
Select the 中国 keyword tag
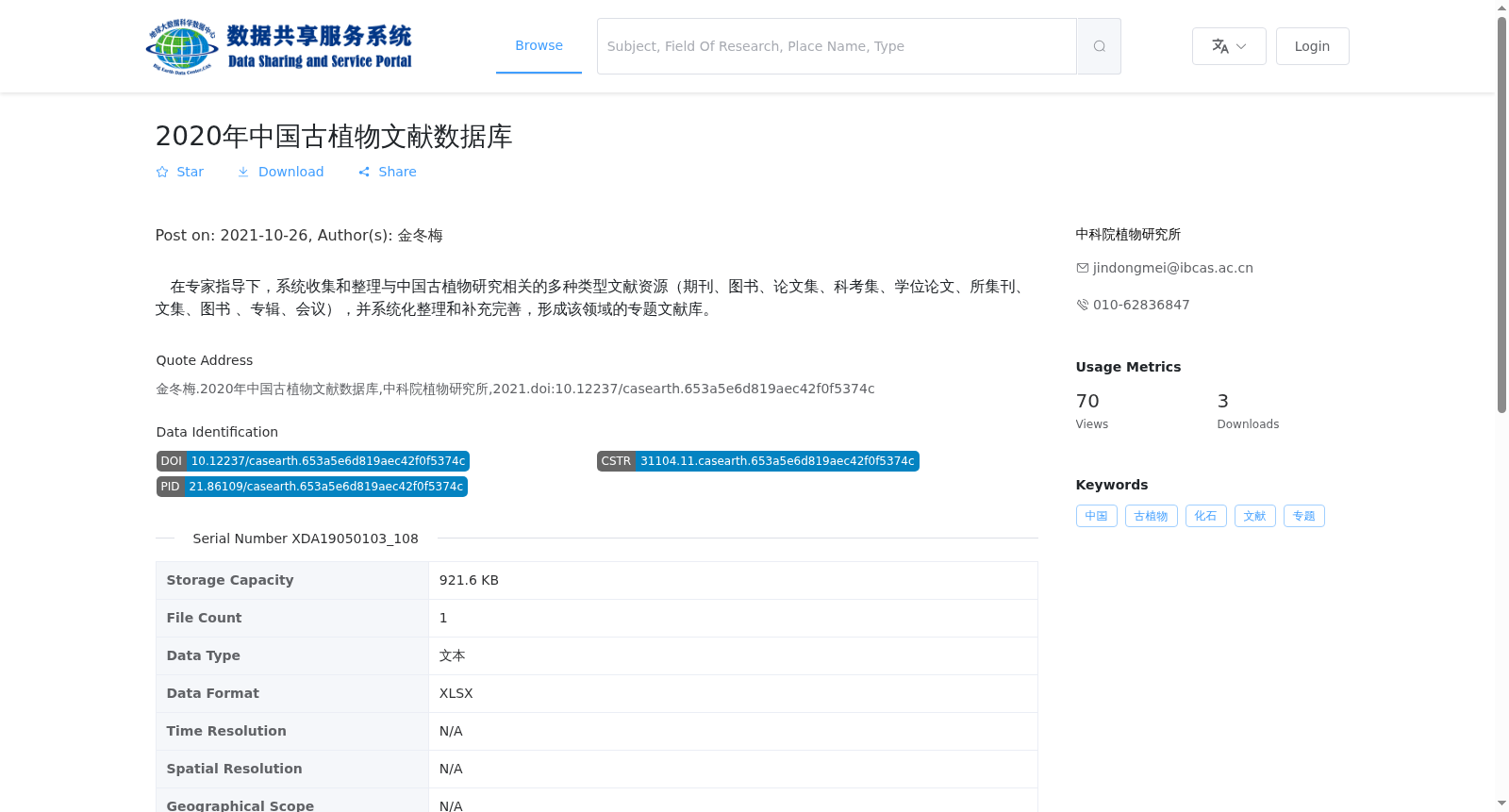[x=1096, y=516]
